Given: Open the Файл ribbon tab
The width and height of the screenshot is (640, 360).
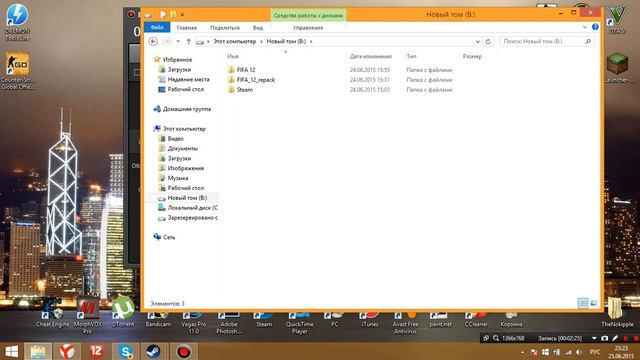Looking at the screenshot, I should tap(157, 27).
